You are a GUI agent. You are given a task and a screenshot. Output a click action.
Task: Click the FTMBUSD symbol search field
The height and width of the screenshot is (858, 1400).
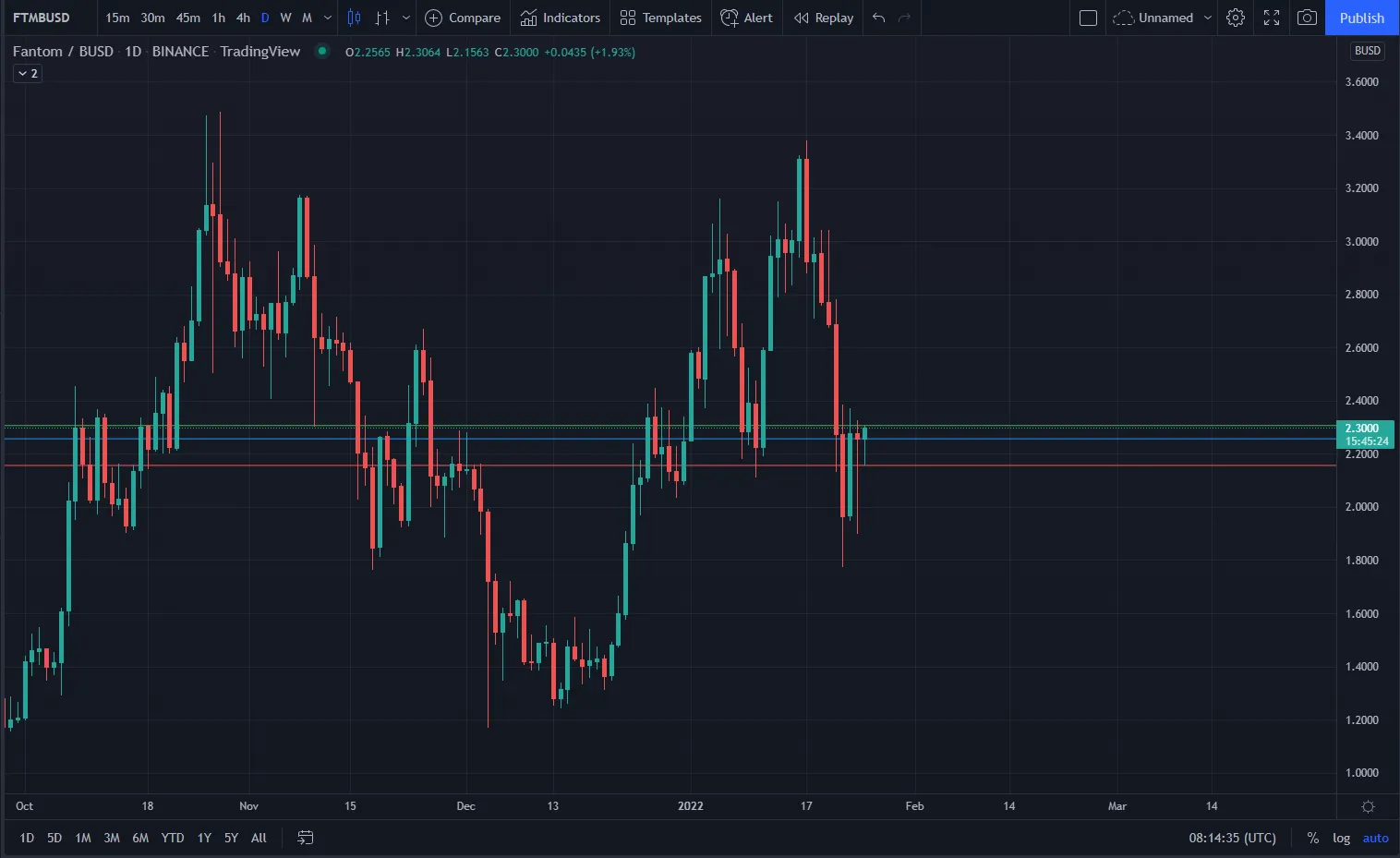tap(42, 18)
